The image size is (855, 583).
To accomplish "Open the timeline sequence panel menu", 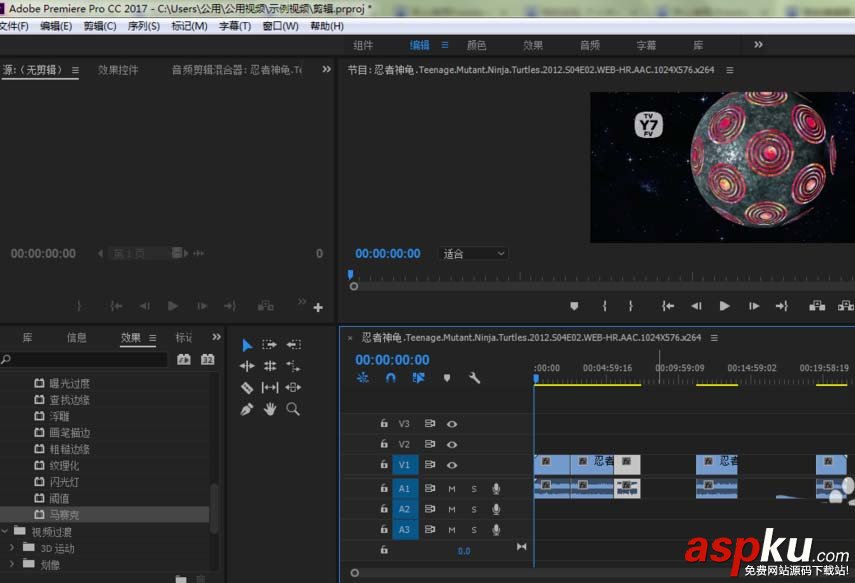I will pyautogui.click(x=714, y=338).
